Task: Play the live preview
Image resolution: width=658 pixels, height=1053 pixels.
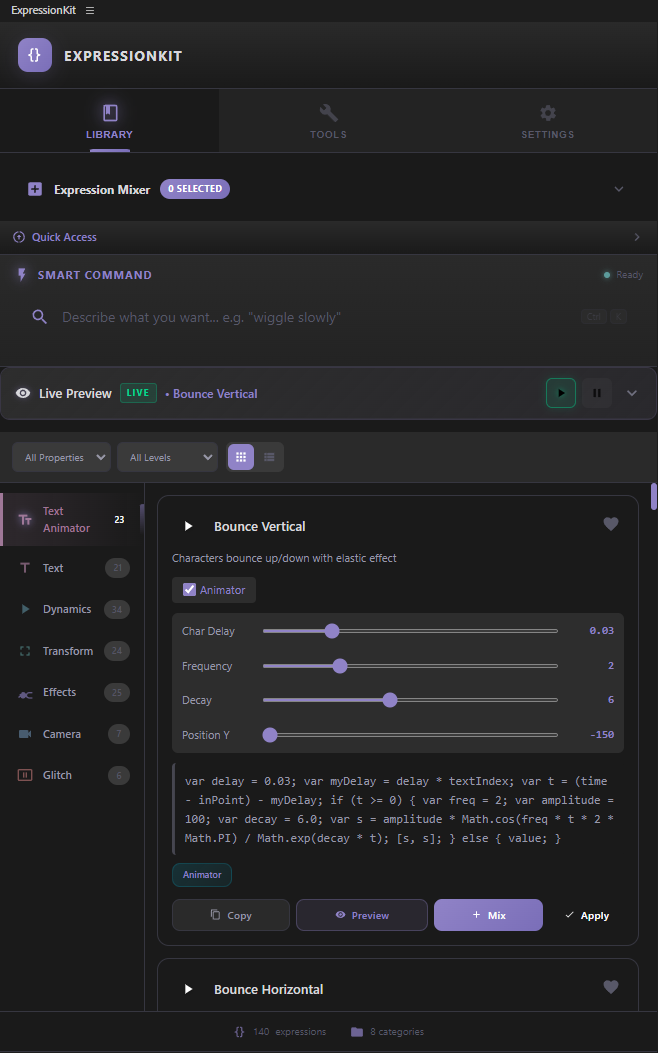Action: click(x=561, y=393)
